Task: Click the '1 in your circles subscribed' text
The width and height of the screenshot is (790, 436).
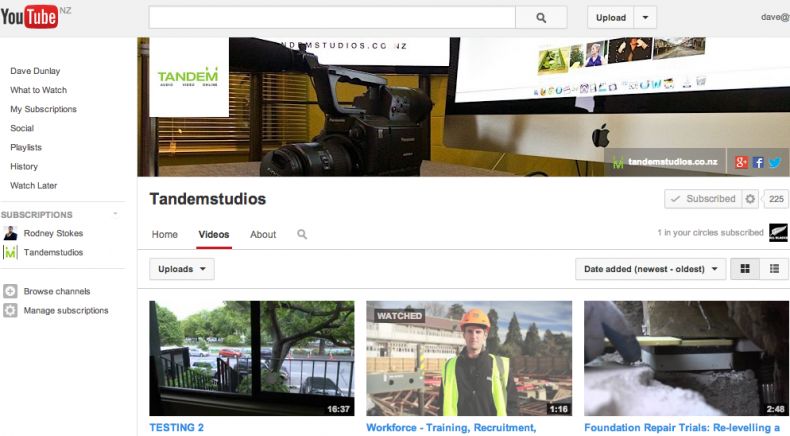Action: point(710,232)
